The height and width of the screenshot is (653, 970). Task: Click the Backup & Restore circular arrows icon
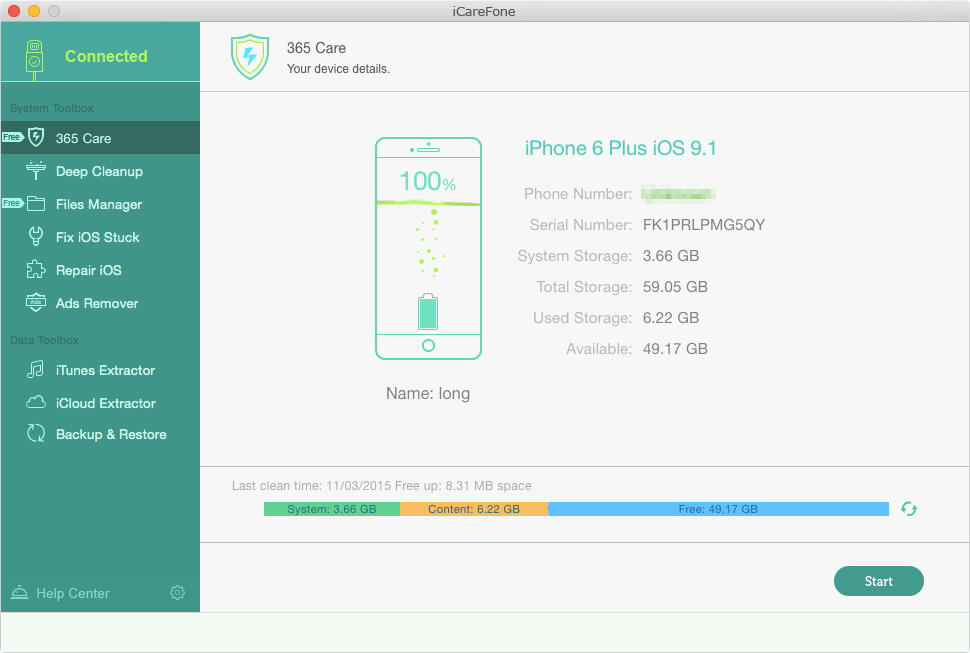(x=36, y=433)
